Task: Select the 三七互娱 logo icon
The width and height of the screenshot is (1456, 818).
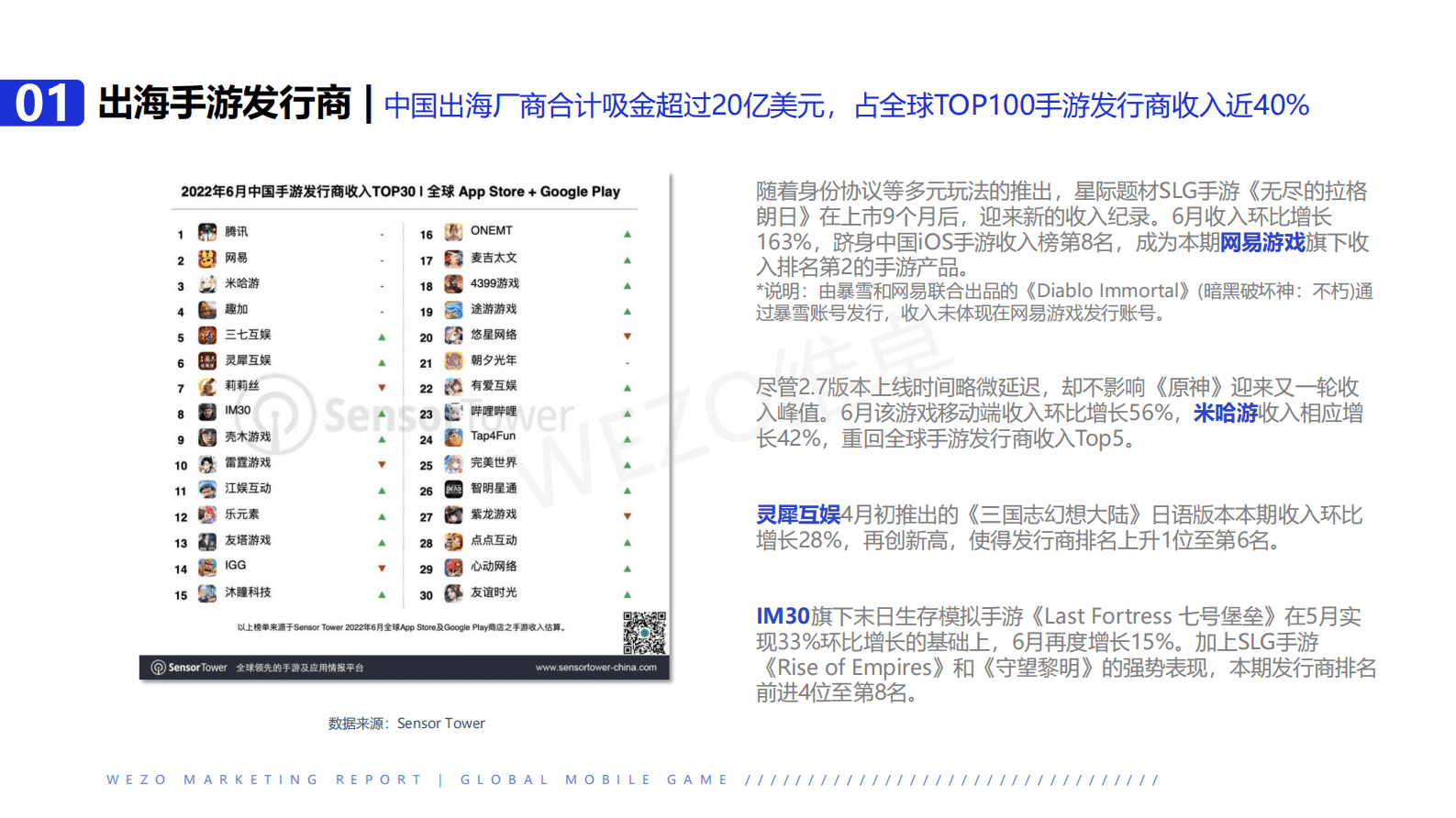Action: [x=208, y=336]
